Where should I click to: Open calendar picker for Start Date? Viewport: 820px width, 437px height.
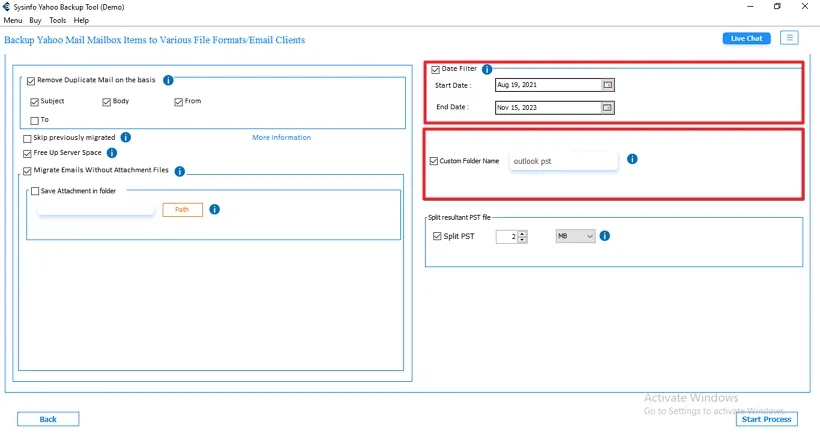click(x=607, y=85)
